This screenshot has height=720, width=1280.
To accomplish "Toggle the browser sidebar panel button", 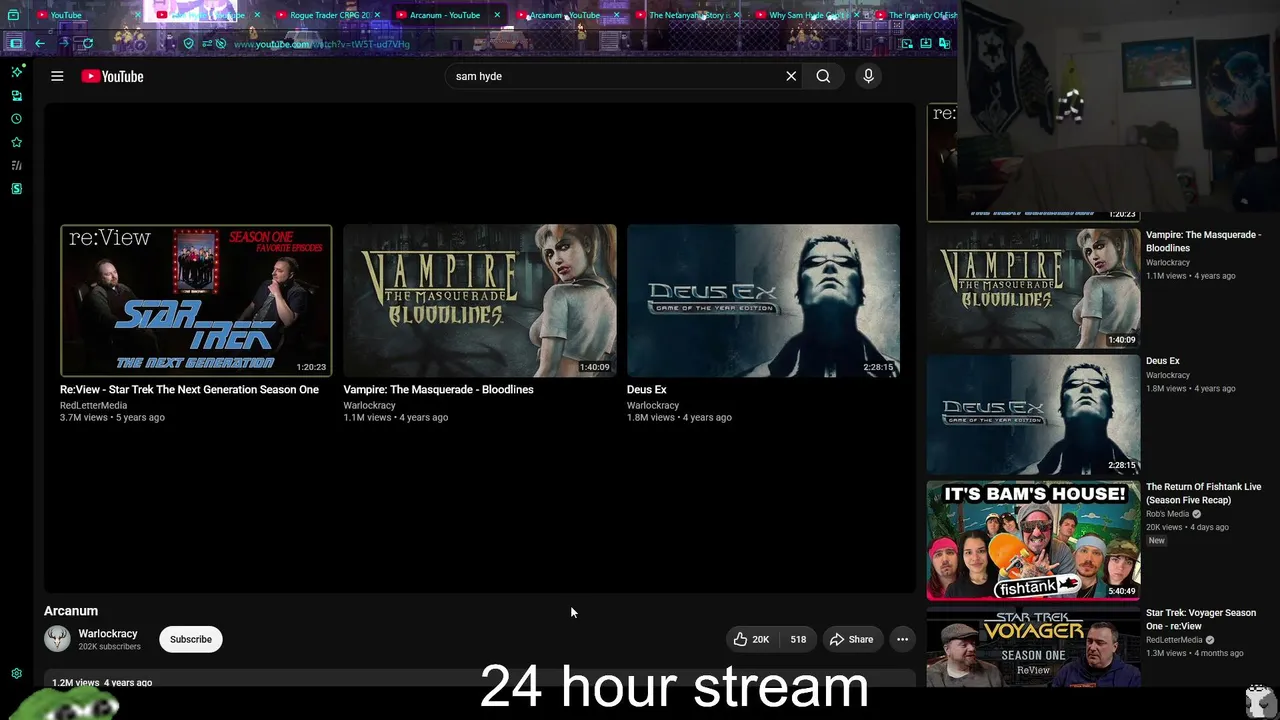I will click(x=15, y=43).
